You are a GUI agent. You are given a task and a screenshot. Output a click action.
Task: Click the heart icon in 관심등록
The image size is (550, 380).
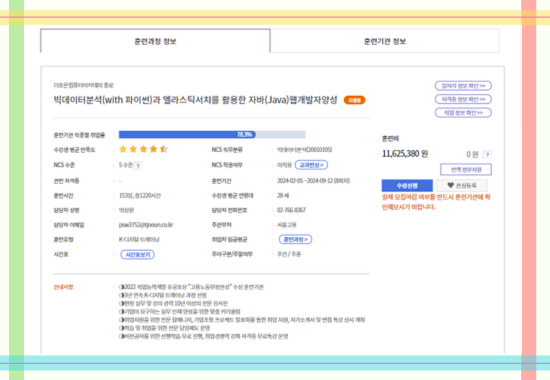click(x=450, y=185)
